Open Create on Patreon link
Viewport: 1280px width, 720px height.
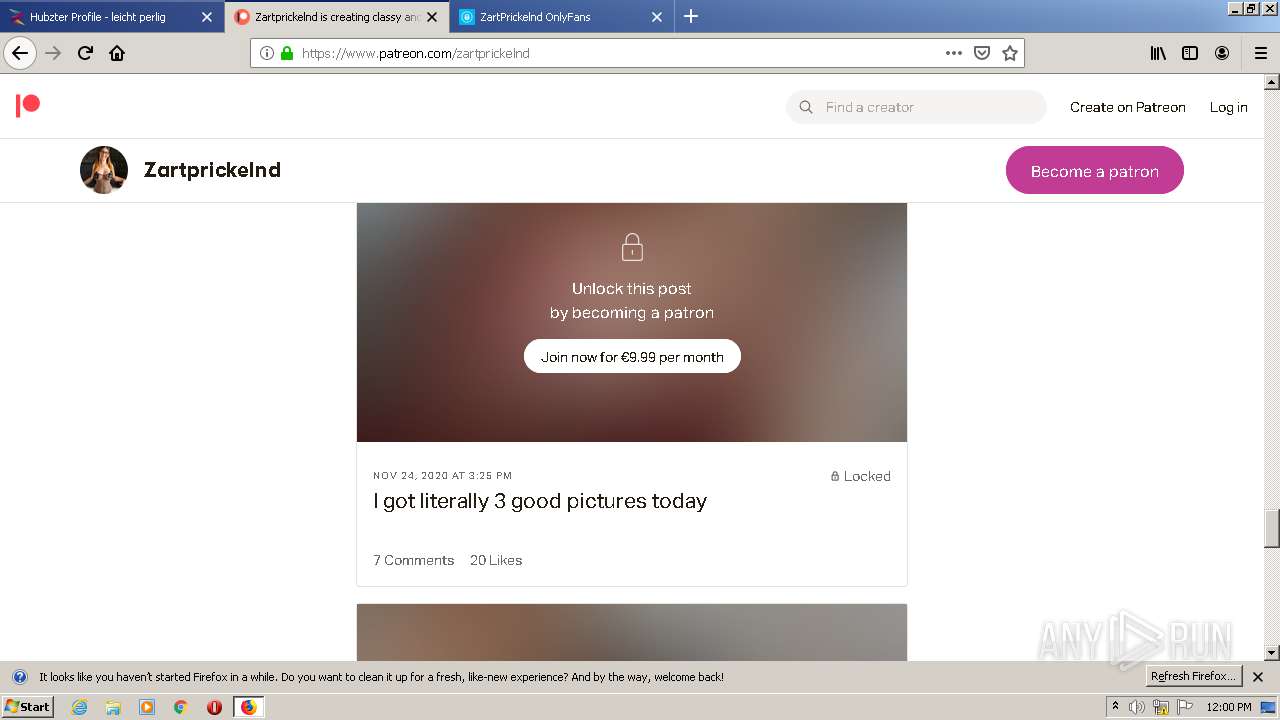[x=1128, y=107]
